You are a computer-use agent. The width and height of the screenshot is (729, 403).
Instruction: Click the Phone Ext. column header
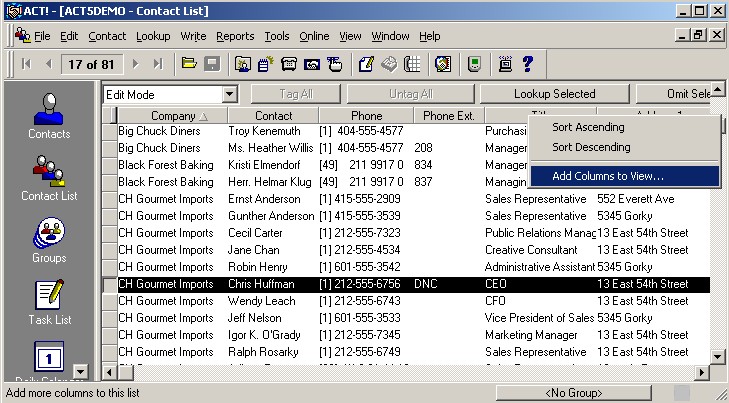pyautogui.click(x=449, y=116)
